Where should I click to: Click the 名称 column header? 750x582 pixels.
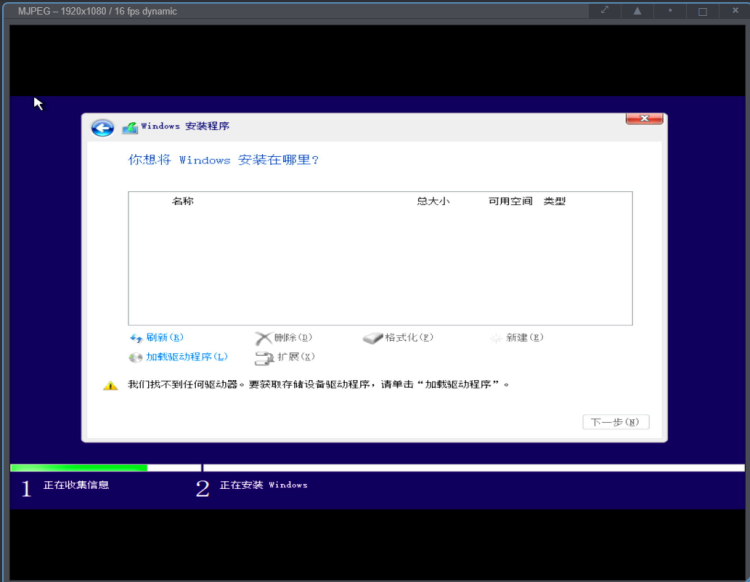click(182, 201)
